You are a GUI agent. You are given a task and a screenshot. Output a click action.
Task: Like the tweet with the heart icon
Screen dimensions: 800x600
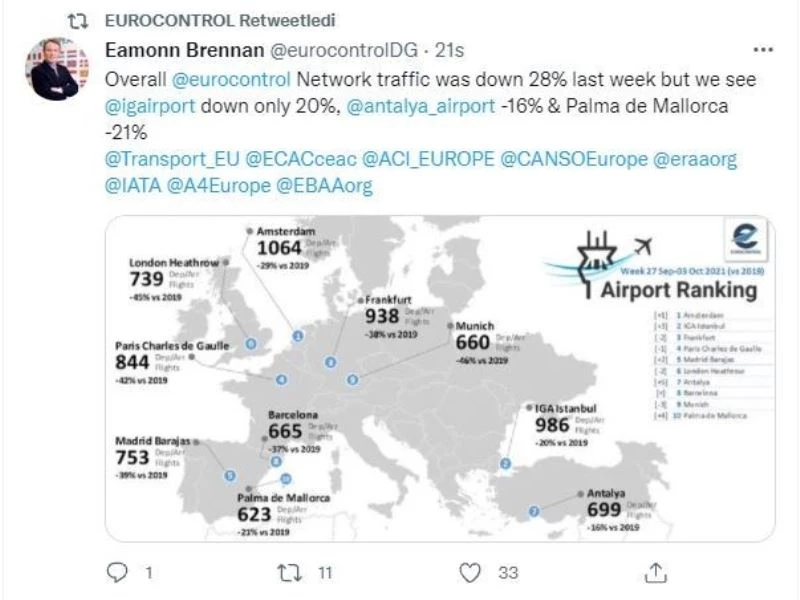pos(469,572)
